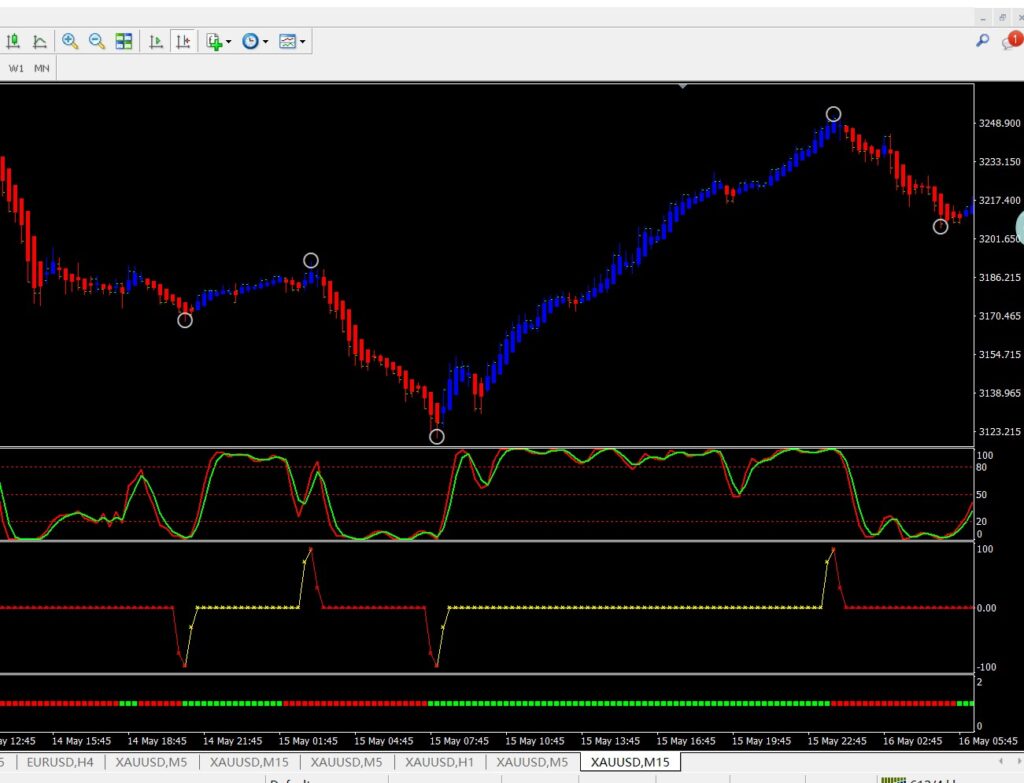This screenshot has height=783, width=1024.
Task: Click the 15 May 01:45 time label
Action: (308, 741)
